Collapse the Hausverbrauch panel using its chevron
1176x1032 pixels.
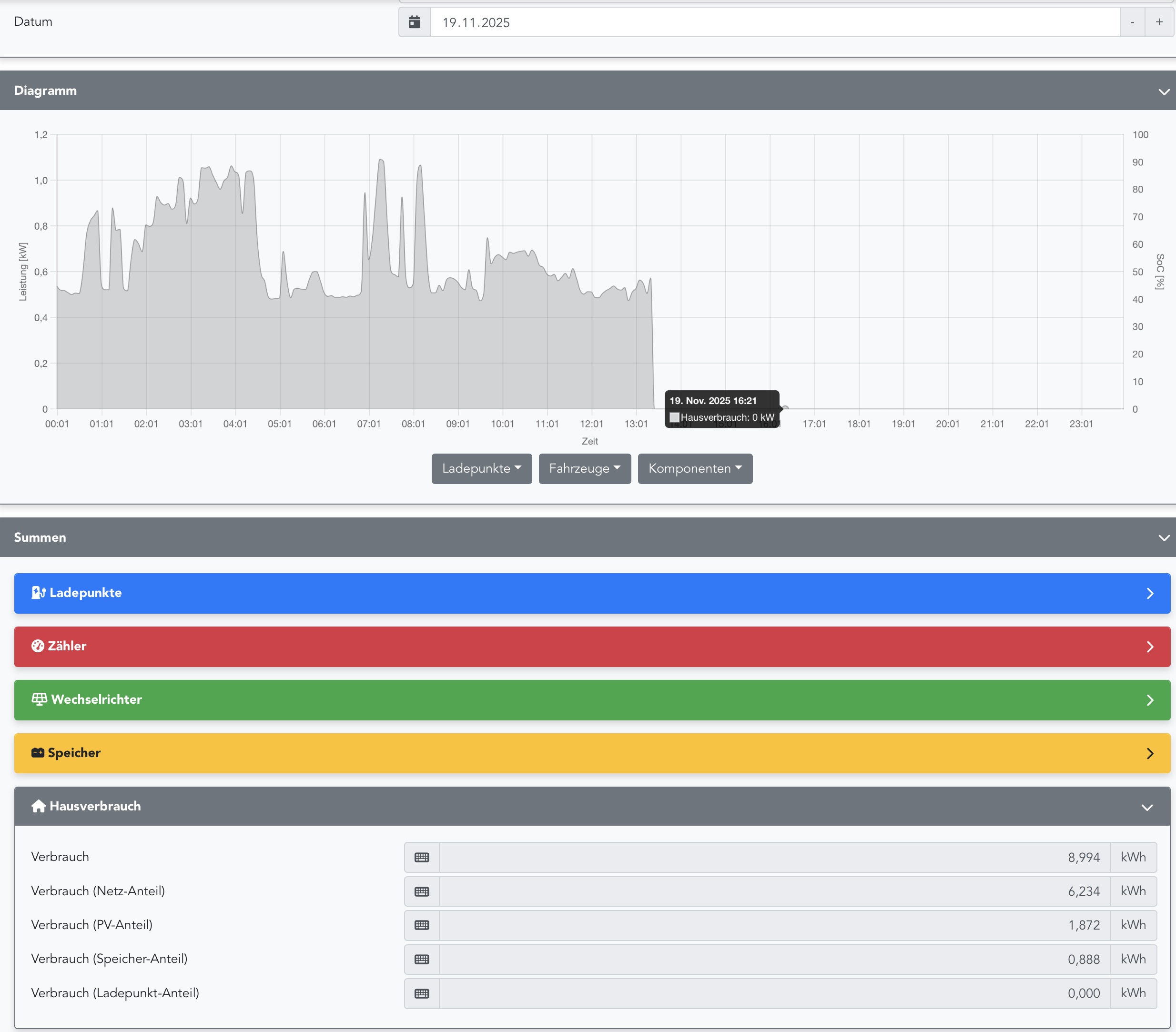1146,807
